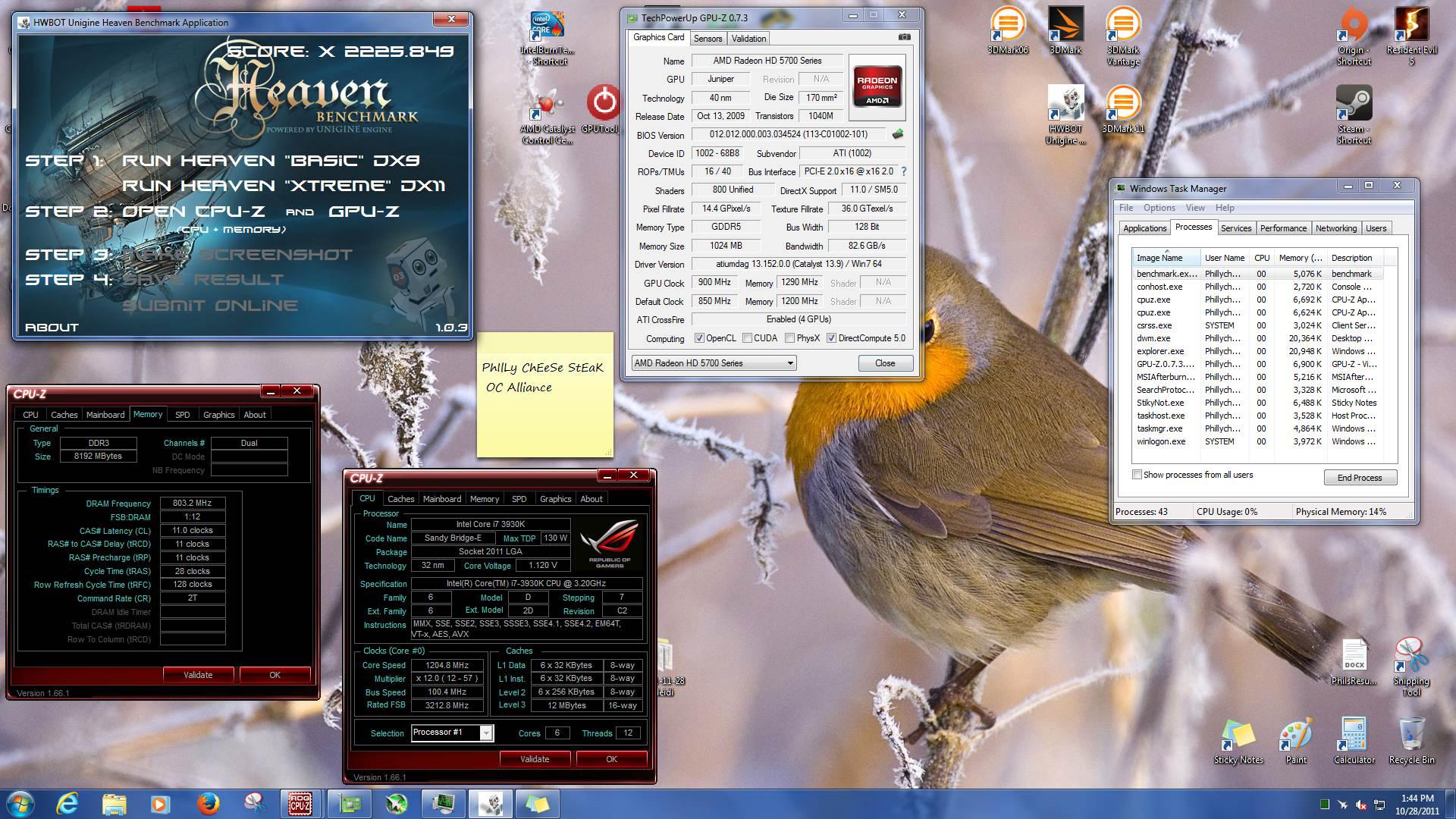This screenshot has height=819, width=1456.
Task: Select the explorer.exe process row
Action: pyautogui.click(x=1258, y=351)
